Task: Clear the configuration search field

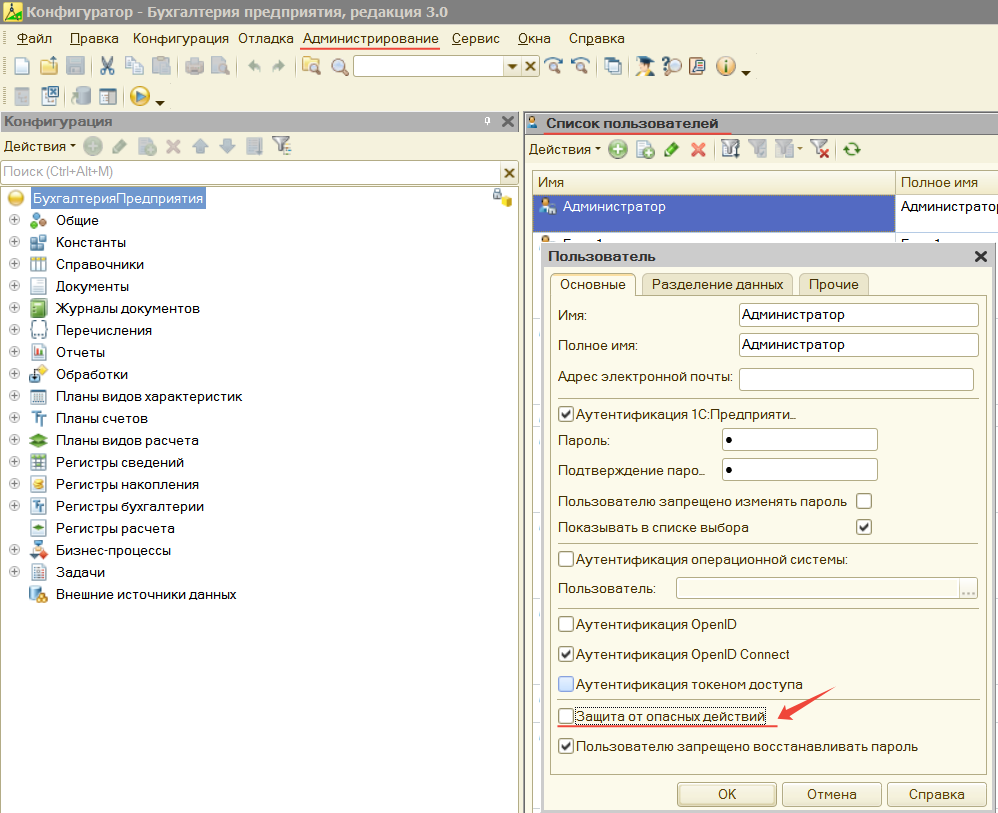Action: click(x=509, y=172)
